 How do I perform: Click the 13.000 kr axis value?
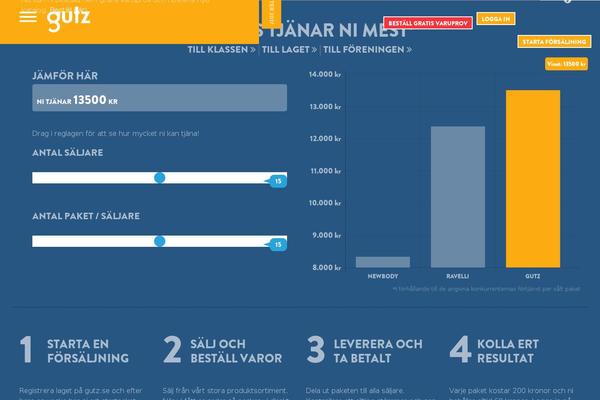[325, 106]
